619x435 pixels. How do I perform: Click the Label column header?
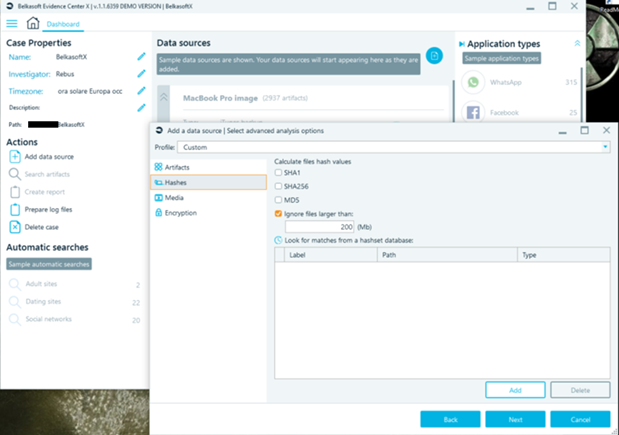pos(331,255)
